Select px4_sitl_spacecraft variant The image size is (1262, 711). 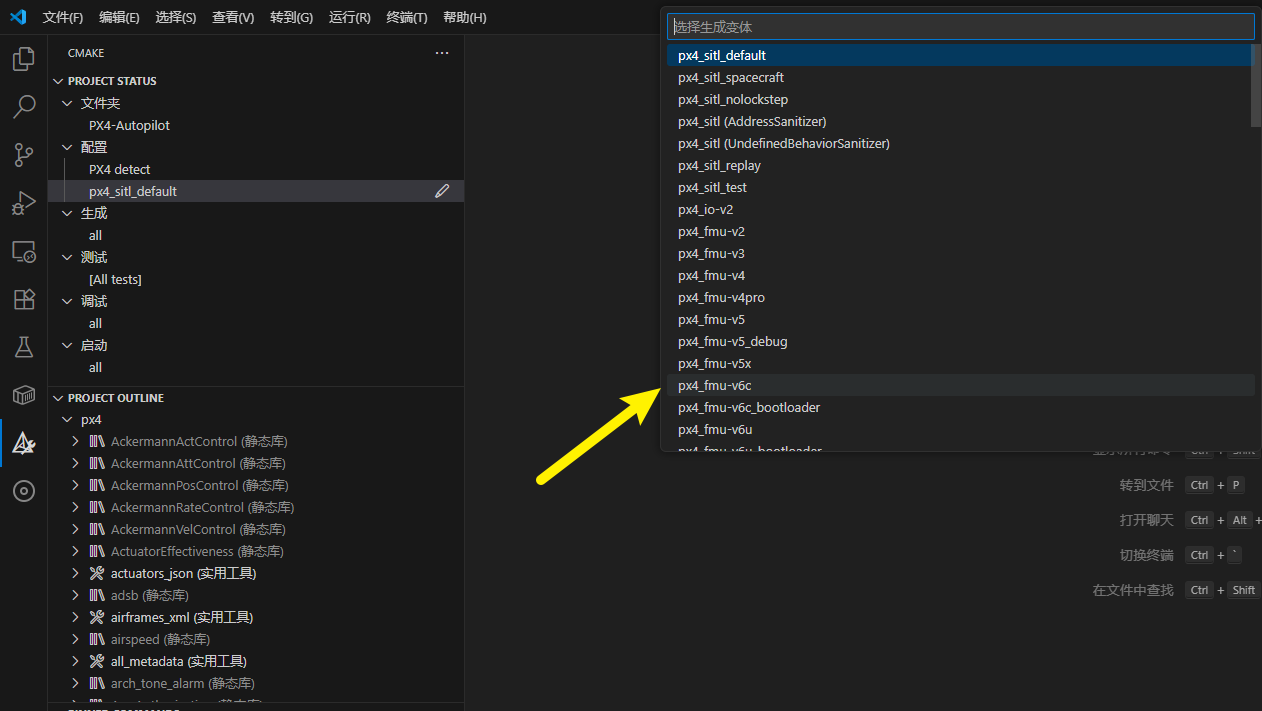pos(960,77)
